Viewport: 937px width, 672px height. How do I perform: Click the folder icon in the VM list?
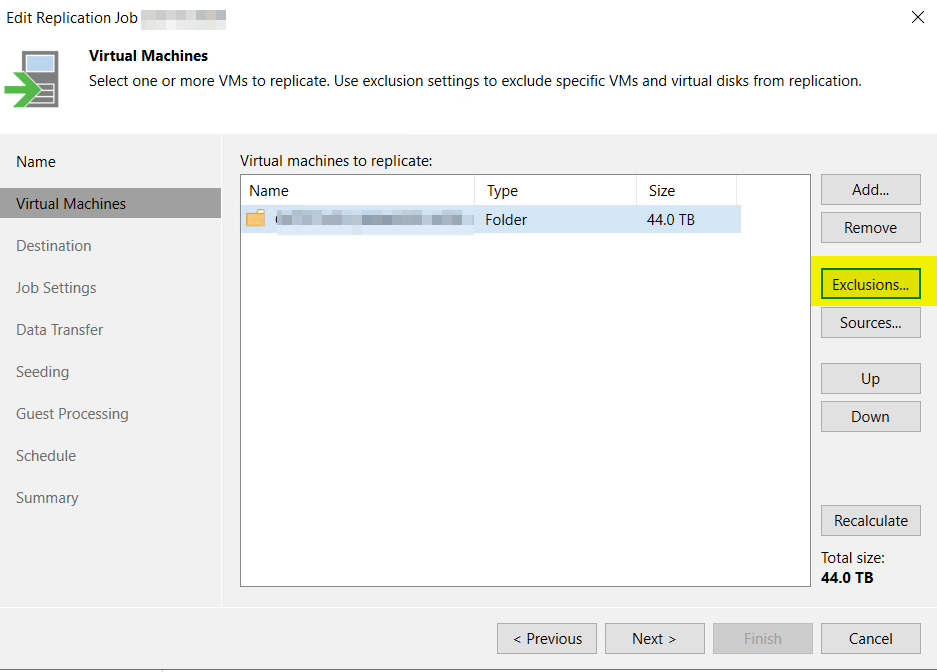[256, 219]
